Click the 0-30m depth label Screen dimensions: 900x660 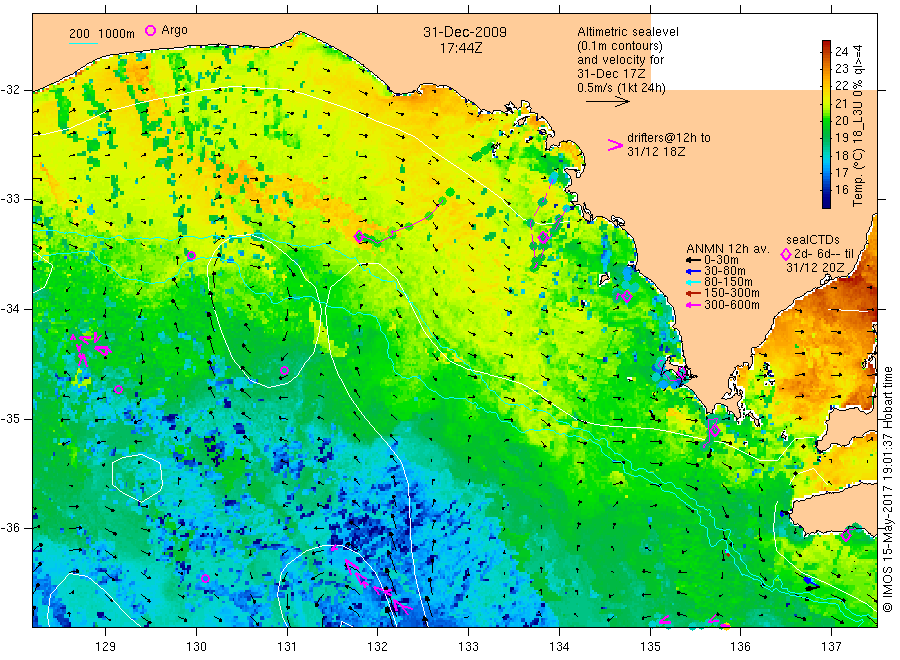(x=721, y=260)
